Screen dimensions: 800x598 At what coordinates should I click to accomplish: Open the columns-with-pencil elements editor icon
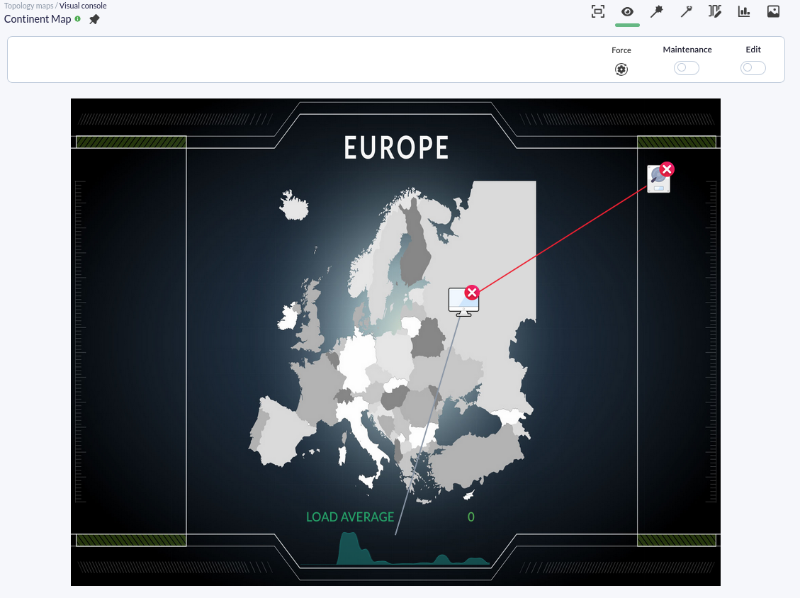coord(715,12)
